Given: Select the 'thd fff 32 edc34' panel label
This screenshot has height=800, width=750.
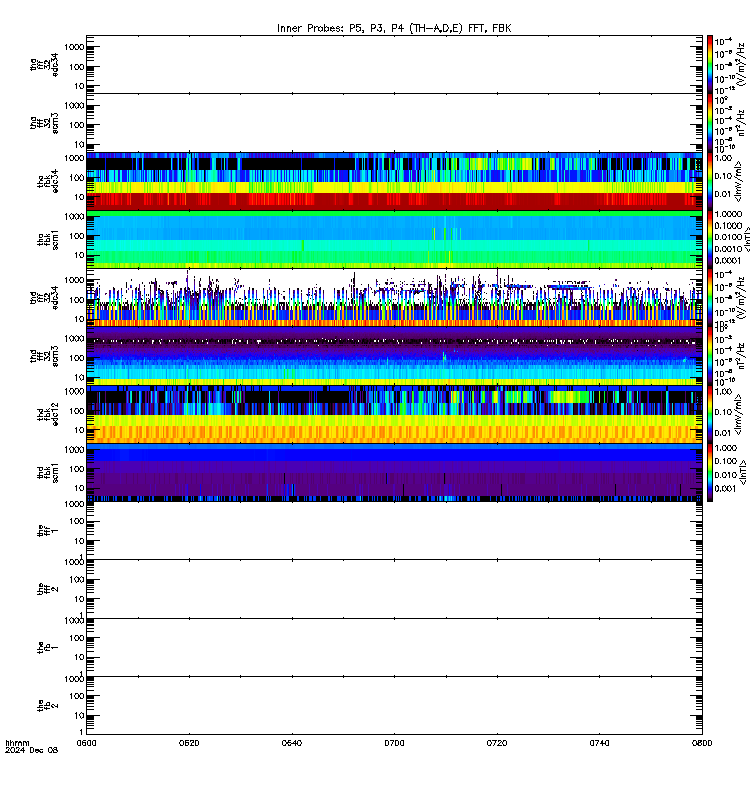Looking at the screenshot, I should (44, 297).
